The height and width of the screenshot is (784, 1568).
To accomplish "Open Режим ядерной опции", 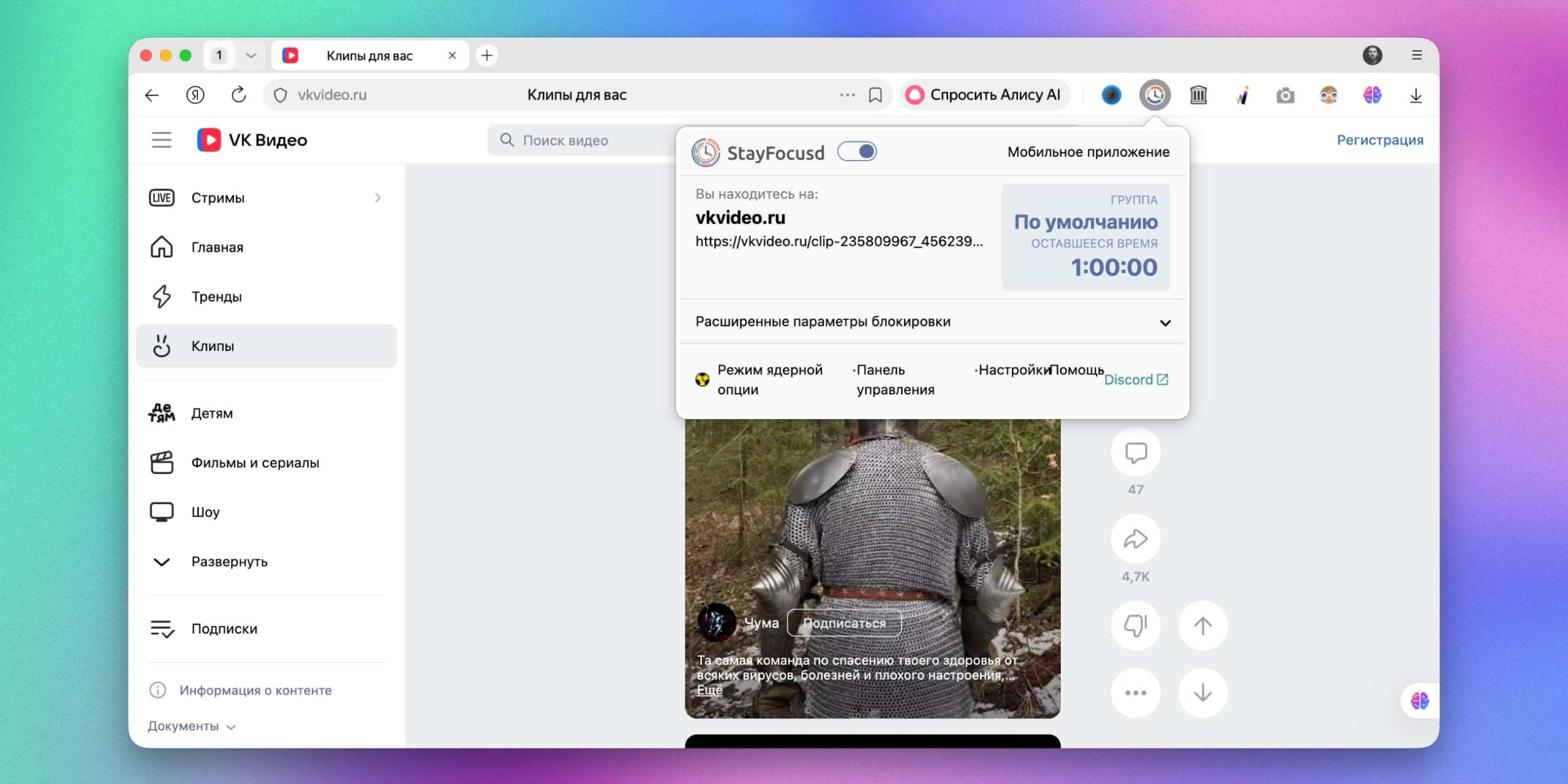I will coord(760,380).
